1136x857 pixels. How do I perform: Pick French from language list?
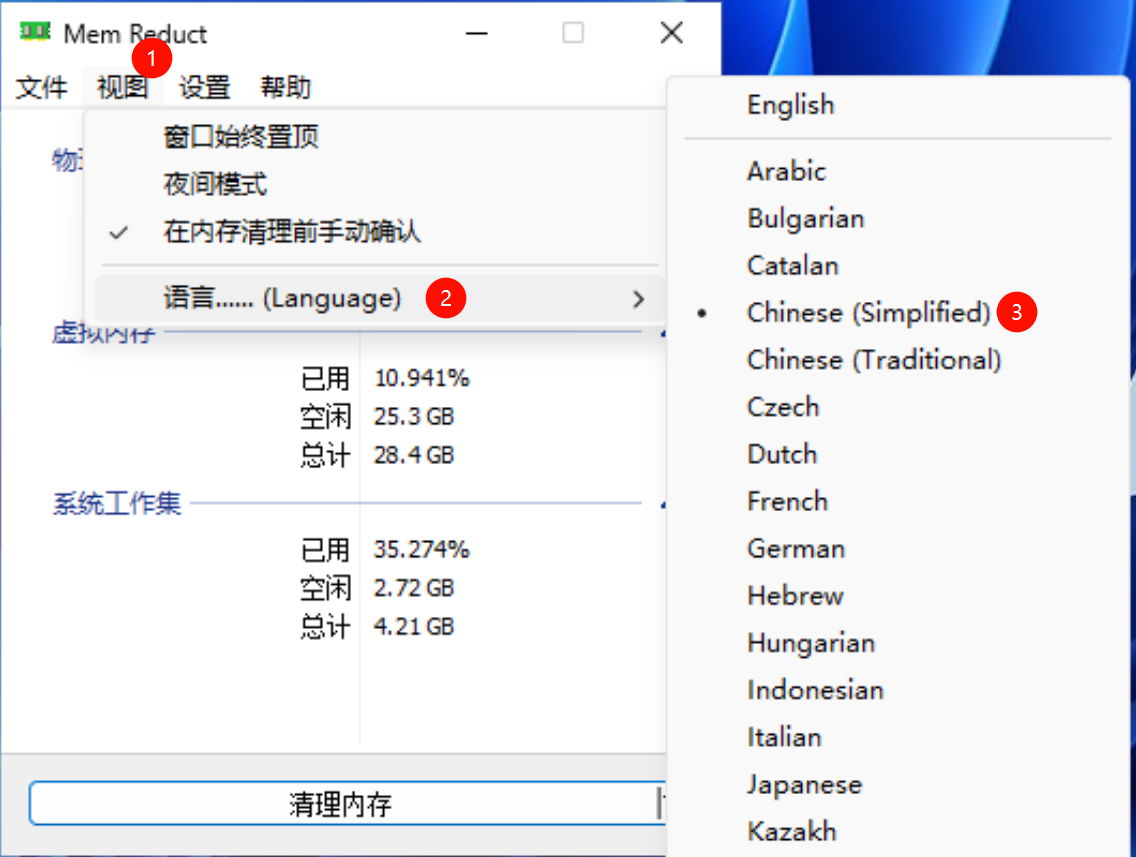click(x=787, y=501)
